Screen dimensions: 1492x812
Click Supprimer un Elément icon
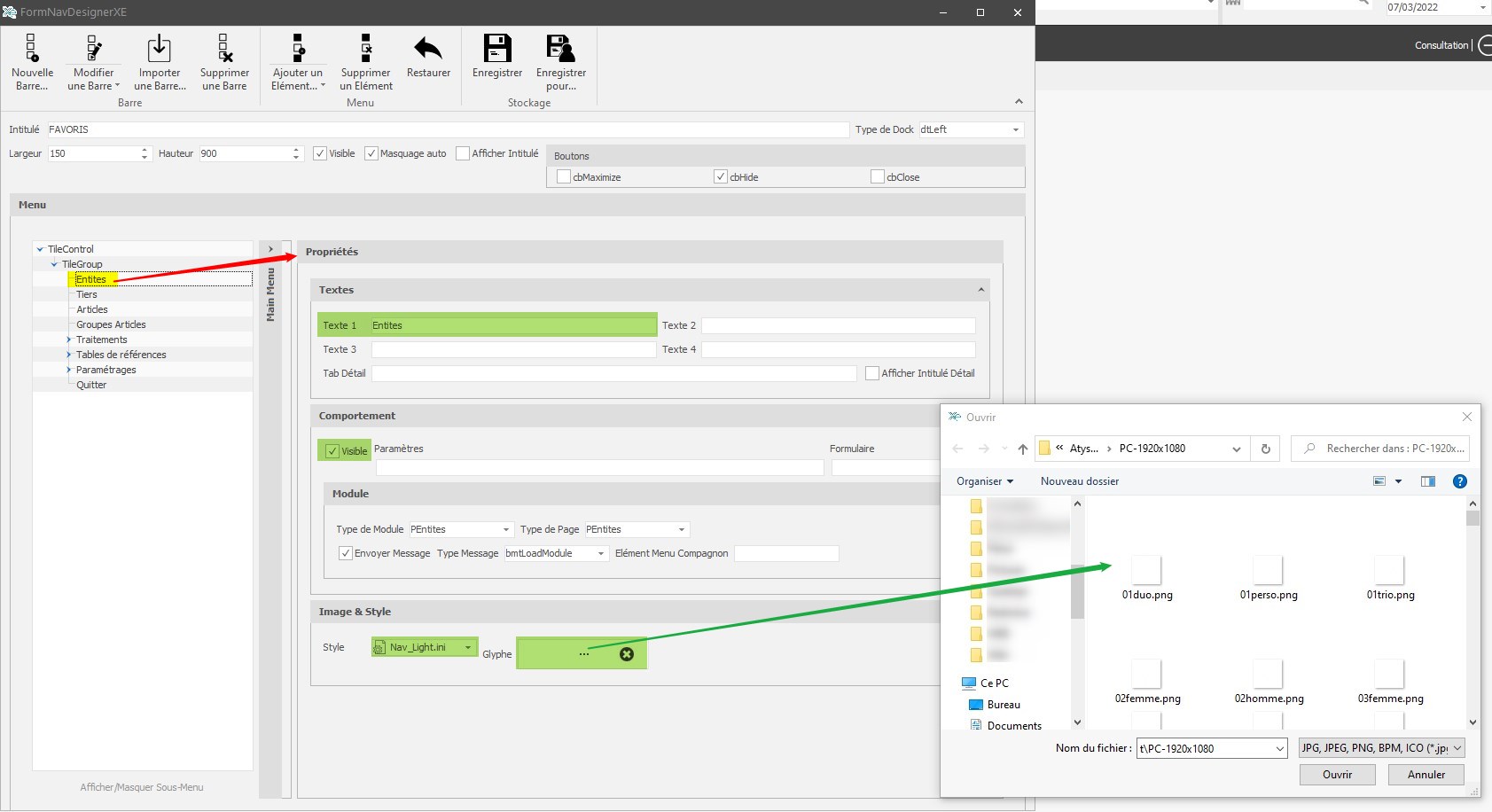tap(365, 49)
